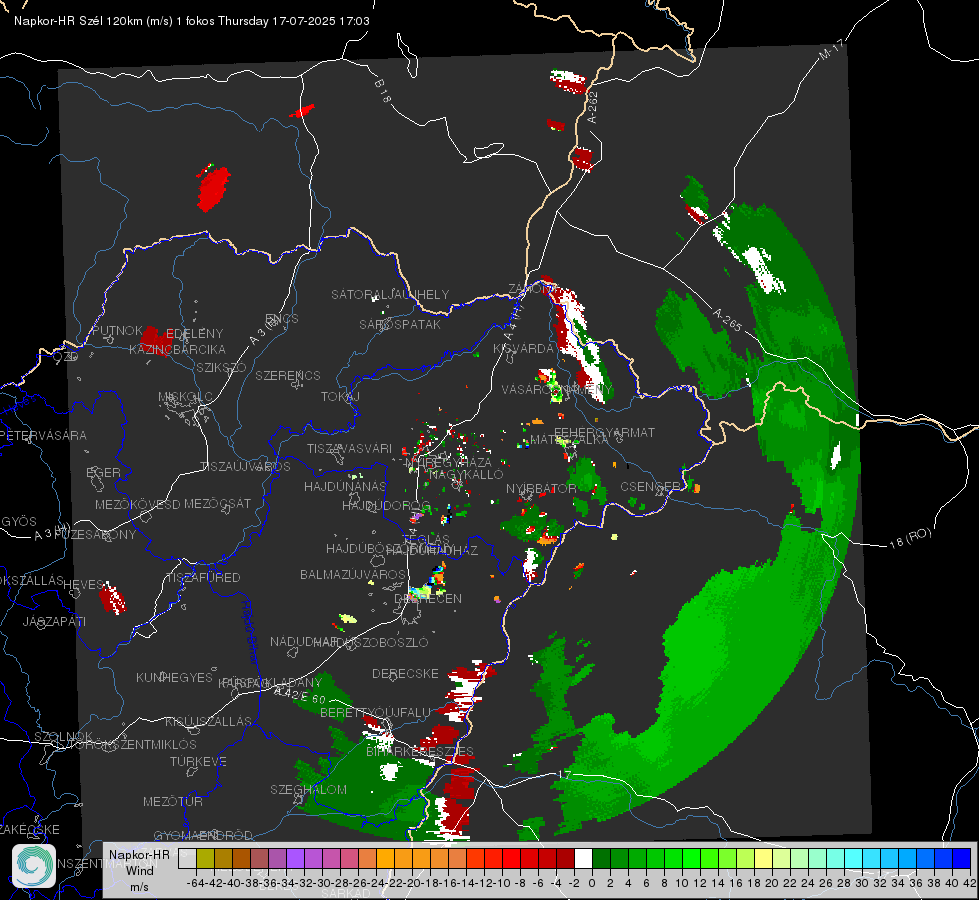979x900 pixels.
Task: Select the CSENGER town label
Action: (650, 487)
